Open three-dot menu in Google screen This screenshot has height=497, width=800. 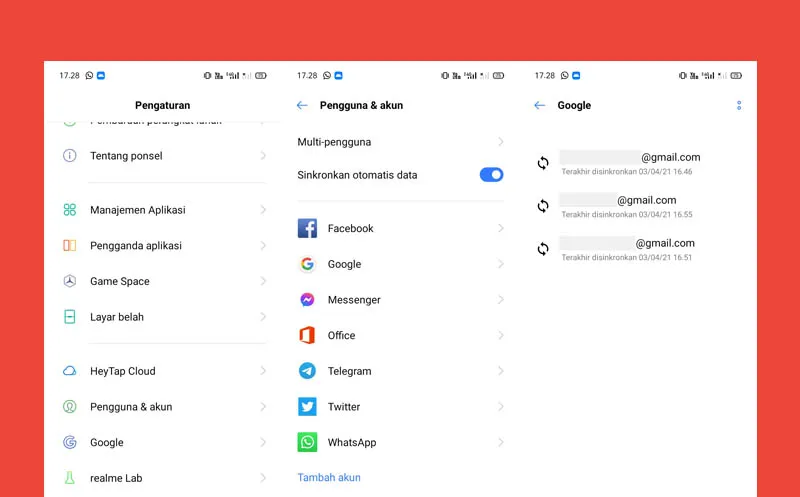point(739,105)
